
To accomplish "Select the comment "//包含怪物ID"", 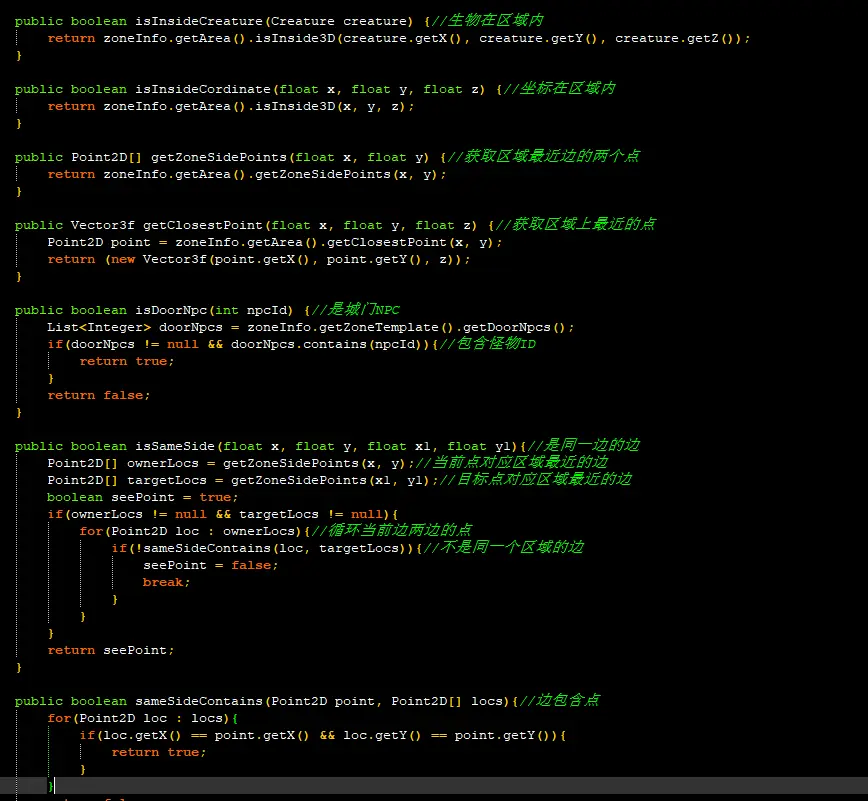I will tap(488, 344).
